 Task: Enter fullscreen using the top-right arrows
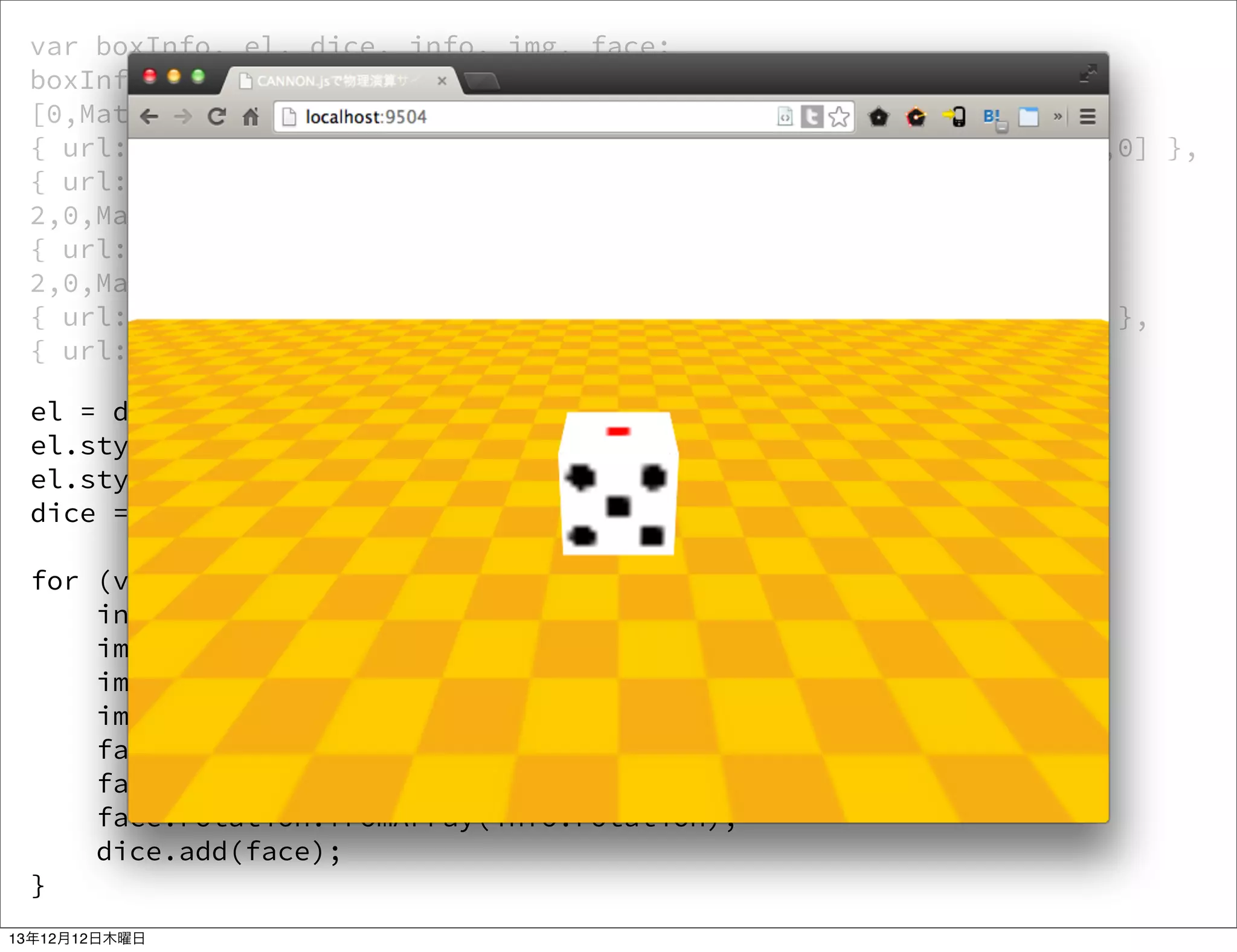[x=1088, y=73]
